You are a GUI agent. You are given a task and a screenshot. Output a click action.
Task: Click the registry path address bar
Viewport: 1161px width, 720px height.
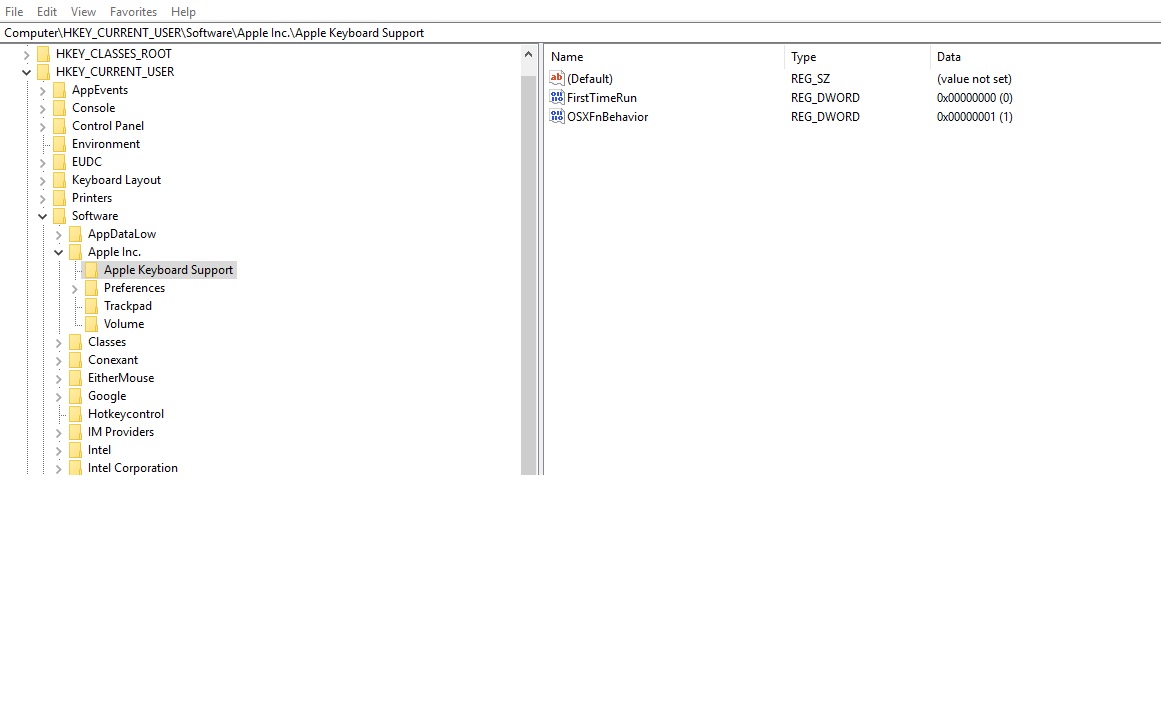pos(580,33)
